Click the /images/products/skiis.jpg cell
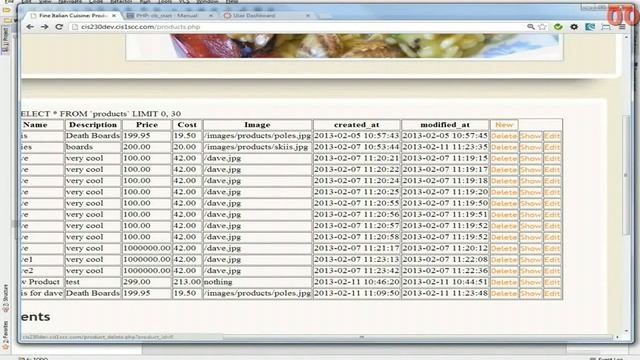The width and height of the screenshot is (640, 360). click(x=258, y=147)
